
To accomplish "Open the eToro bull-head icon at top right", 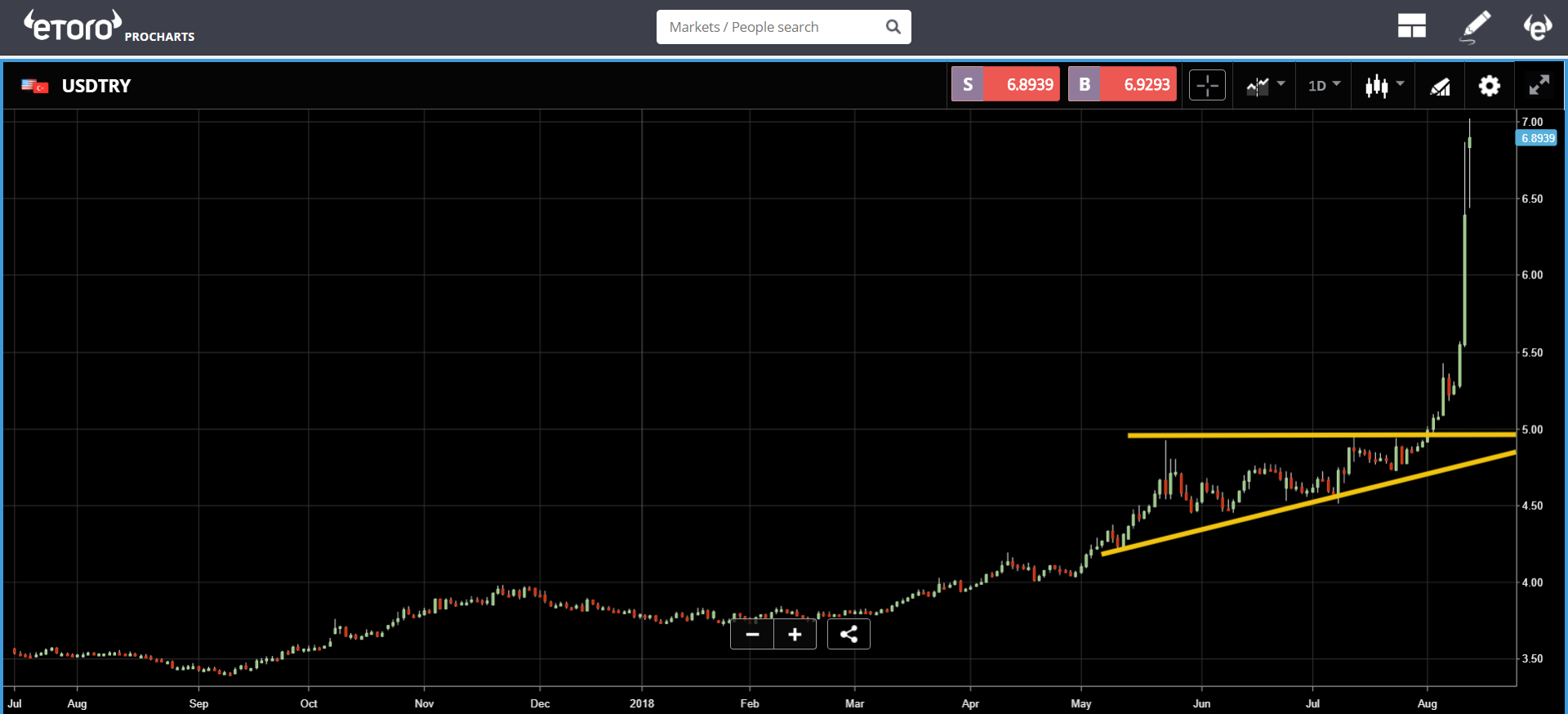I will (x=1537, y=26).
